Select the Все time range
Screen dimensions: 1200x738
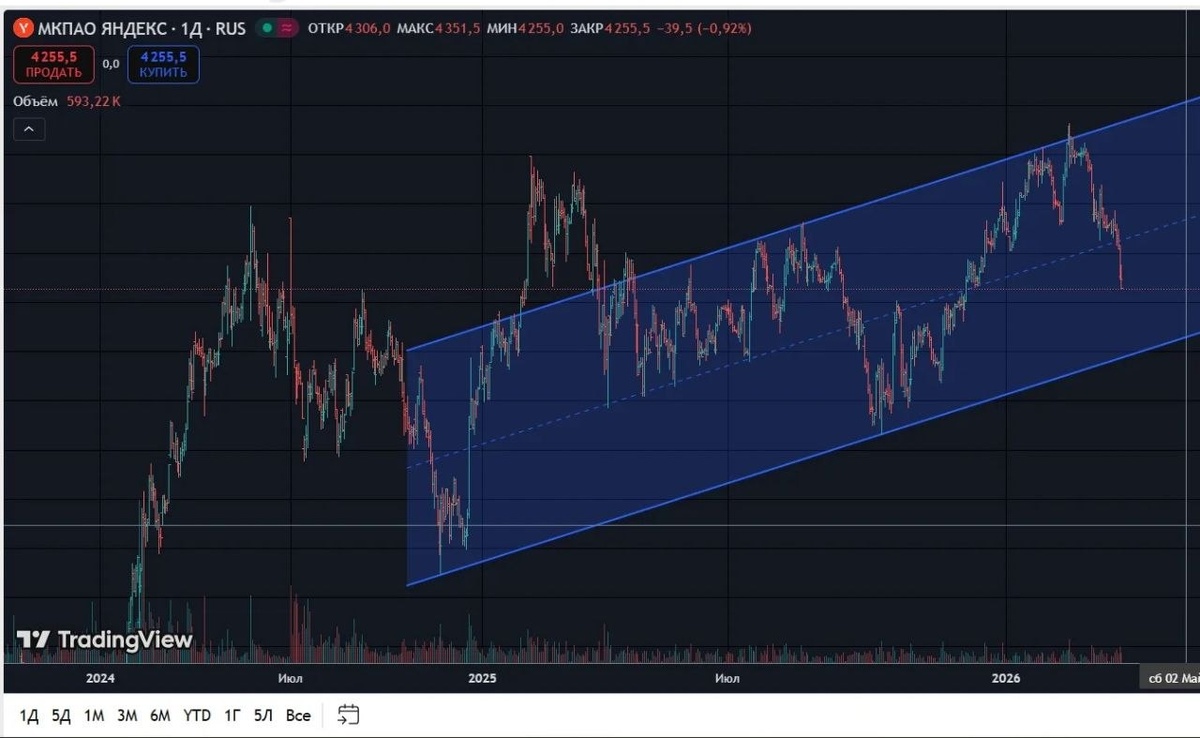pyautogui.click(x=298, y=715)
